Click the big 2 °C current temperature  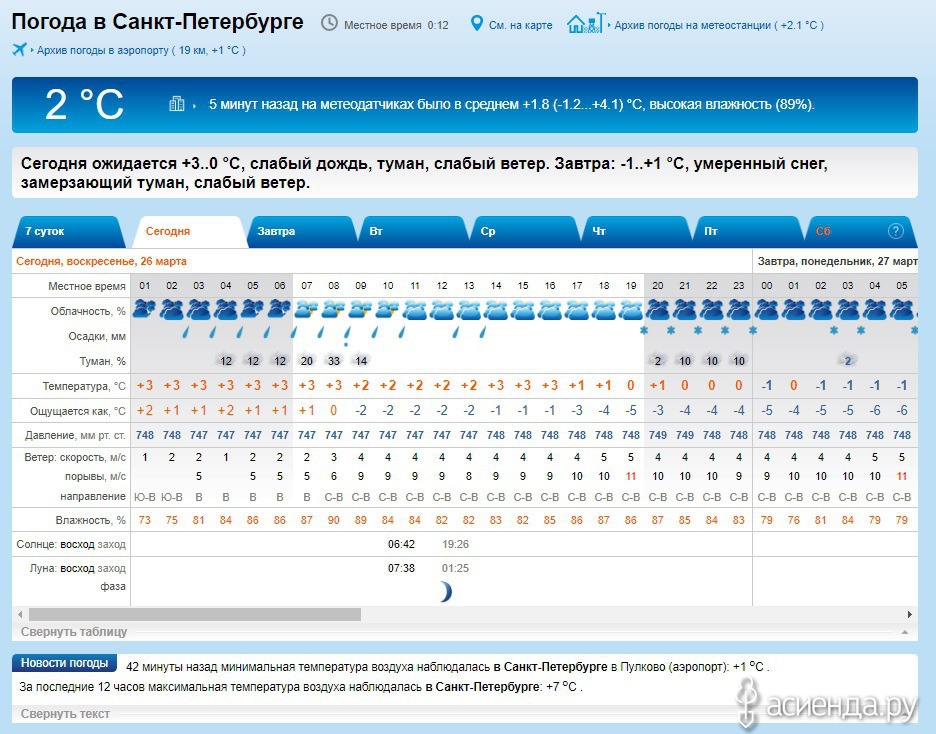click(x=84, y=104)
